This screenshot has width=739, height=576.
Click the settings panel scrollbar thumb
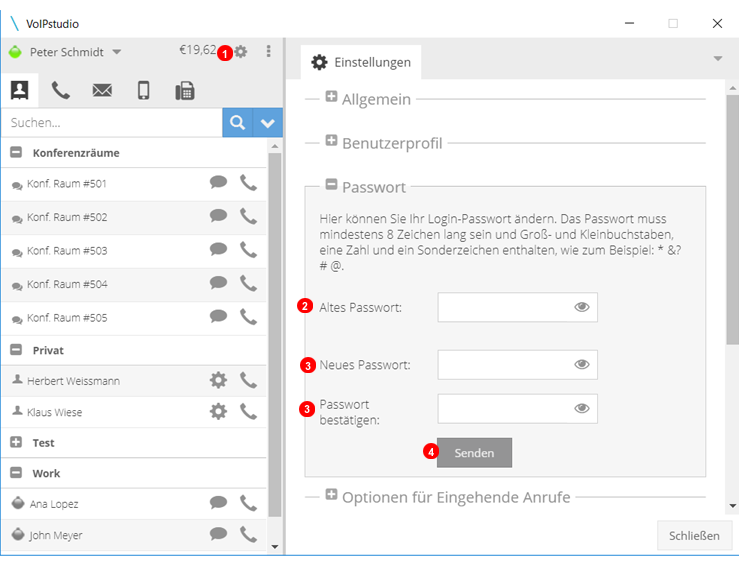tap(732, 220)
